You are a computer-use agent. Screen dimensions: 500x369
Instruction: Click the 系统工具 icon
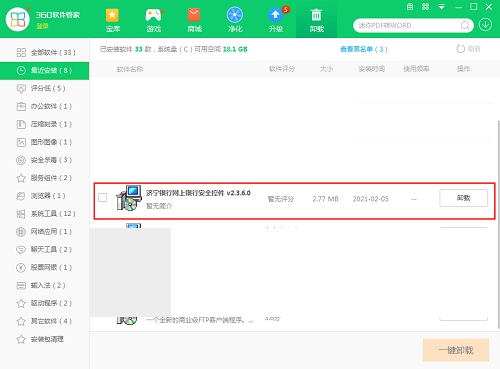click(21, 214)
